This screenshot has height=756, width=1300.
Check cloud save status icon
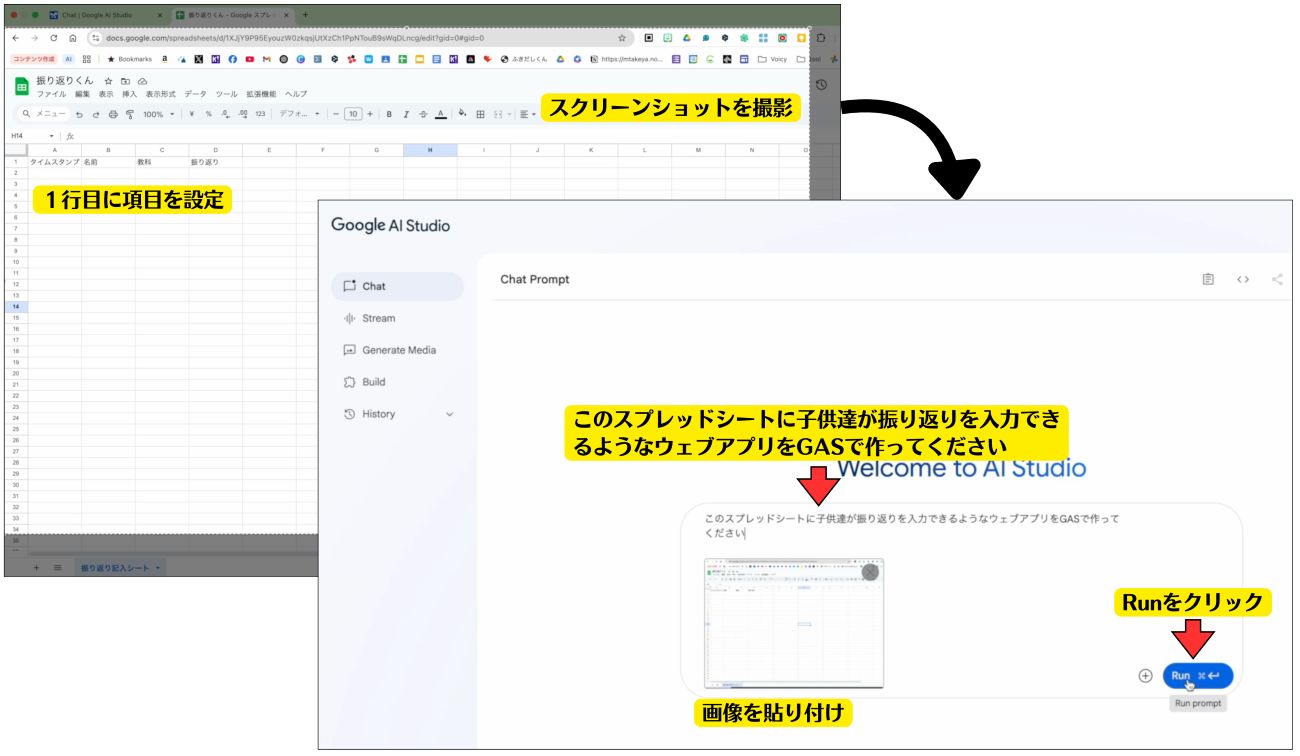142,80
